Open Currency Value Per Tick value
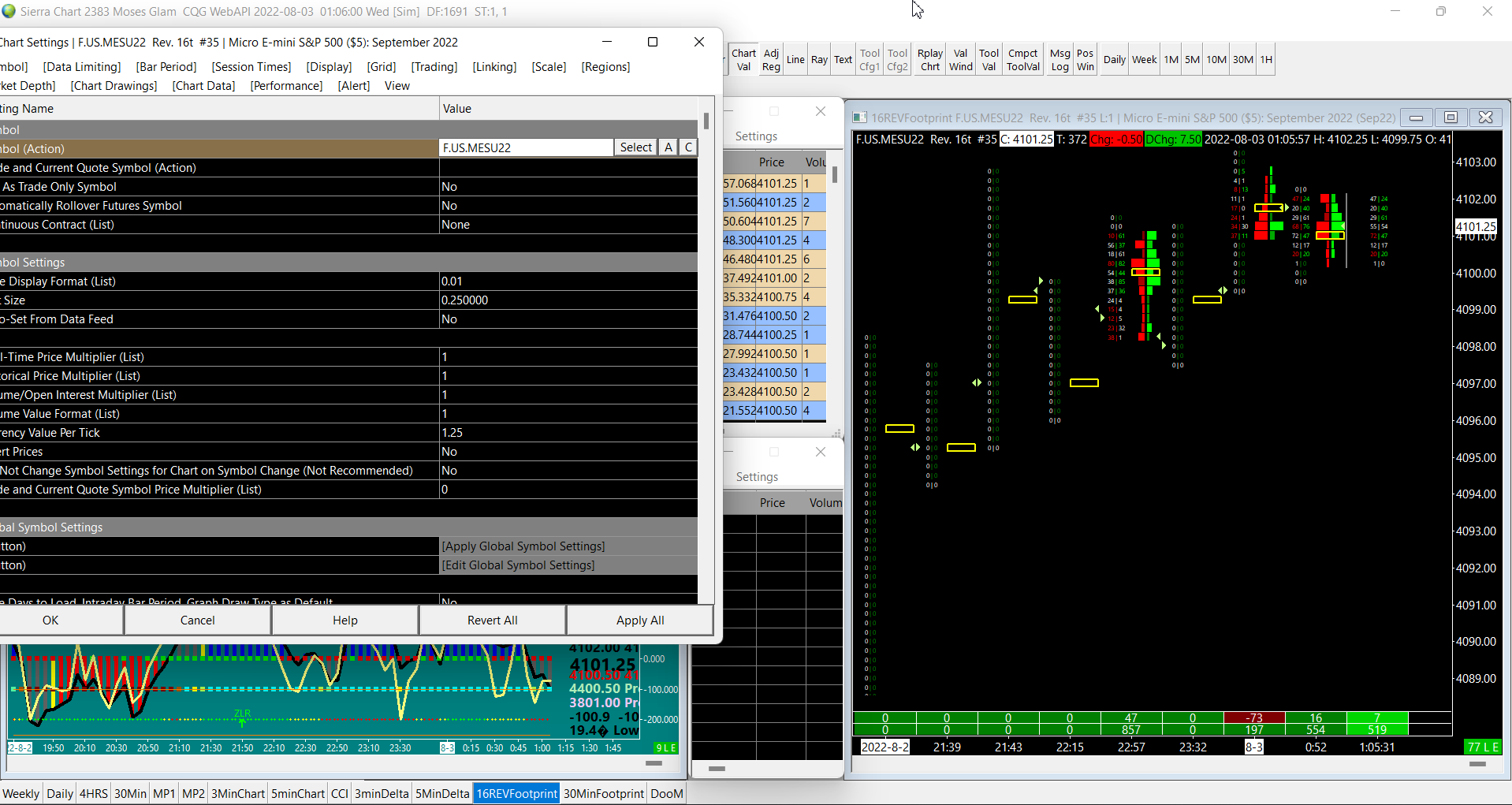This screenshot has height=805, width=1512. click(x=568, y=433)
